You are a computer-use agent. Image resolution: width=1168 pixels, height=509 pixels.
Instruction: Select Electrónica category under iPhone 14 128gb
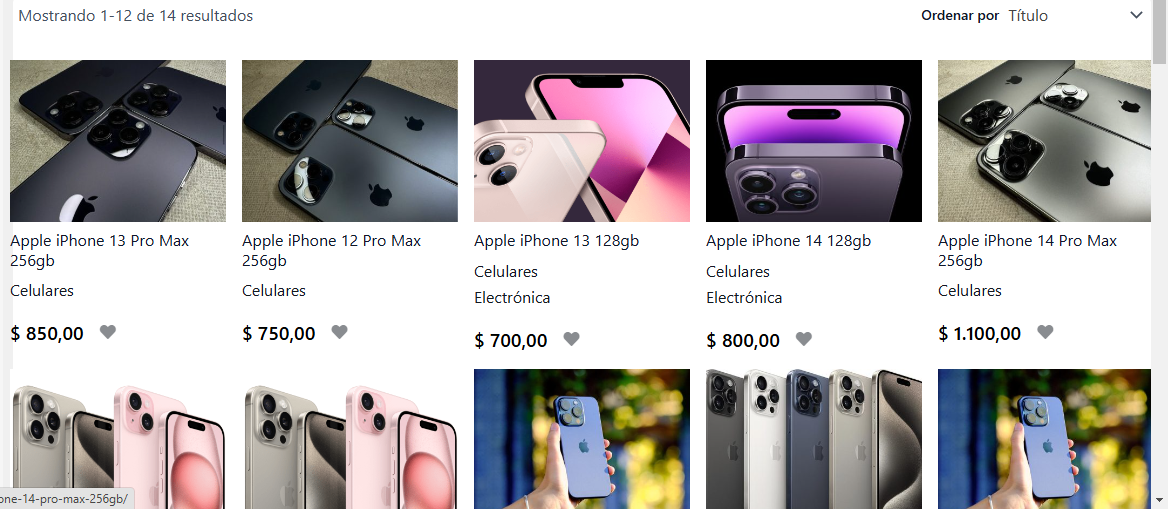tap(744, 298)
